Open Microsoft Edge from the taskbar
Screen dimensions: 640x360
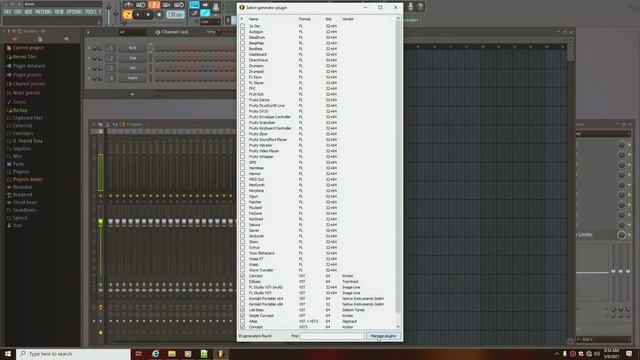pos(156,353)
